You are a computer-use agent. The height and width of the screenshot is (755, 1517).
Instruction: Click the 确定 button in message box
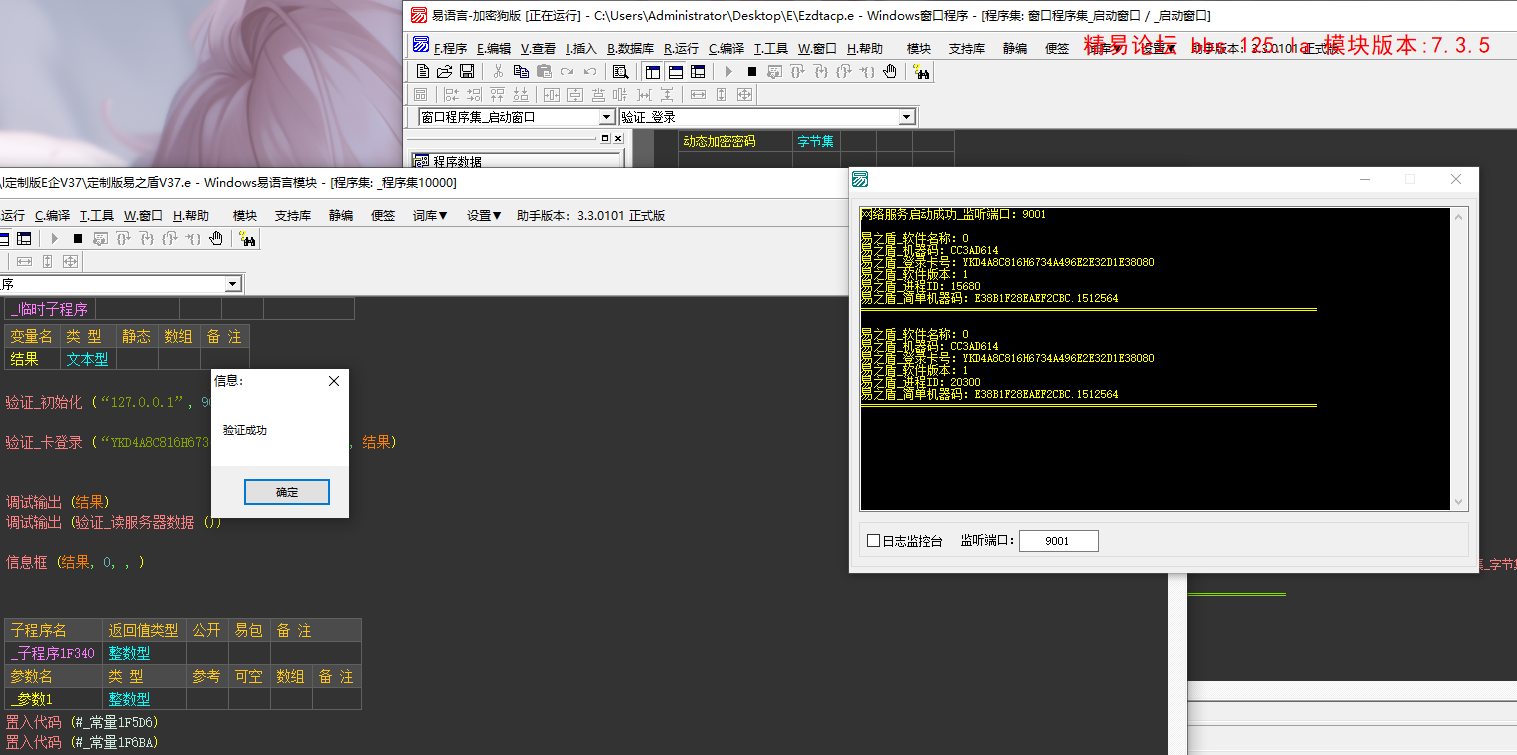click(287, 492)
